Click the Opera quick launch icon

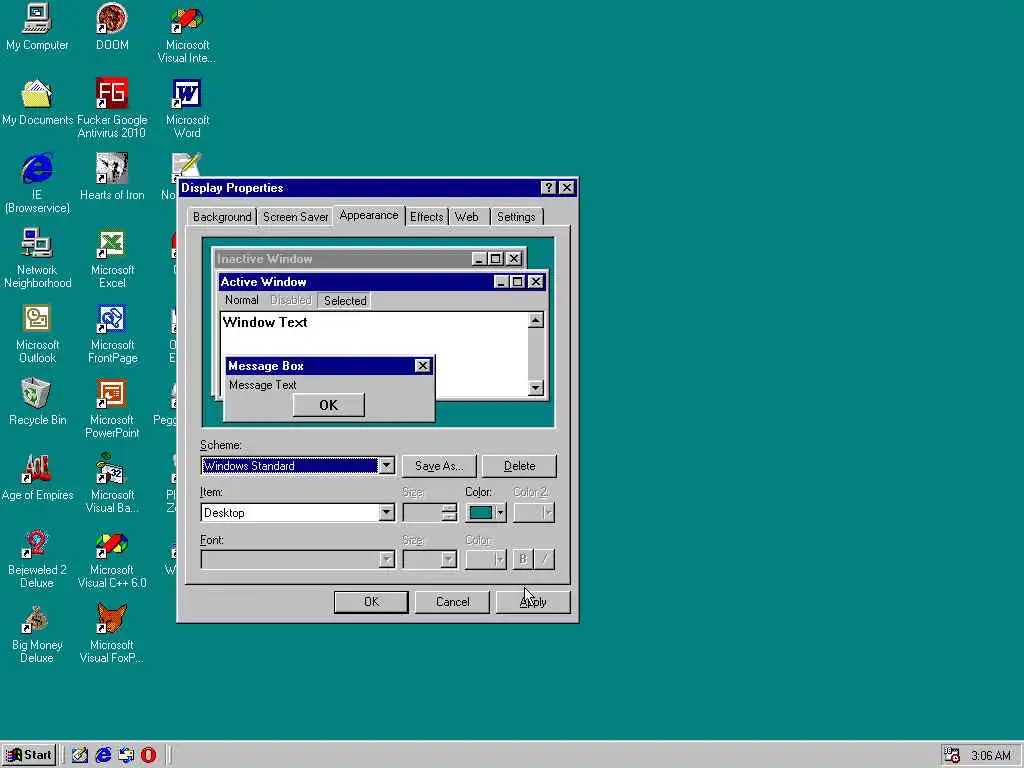click(x=149, y=755)
